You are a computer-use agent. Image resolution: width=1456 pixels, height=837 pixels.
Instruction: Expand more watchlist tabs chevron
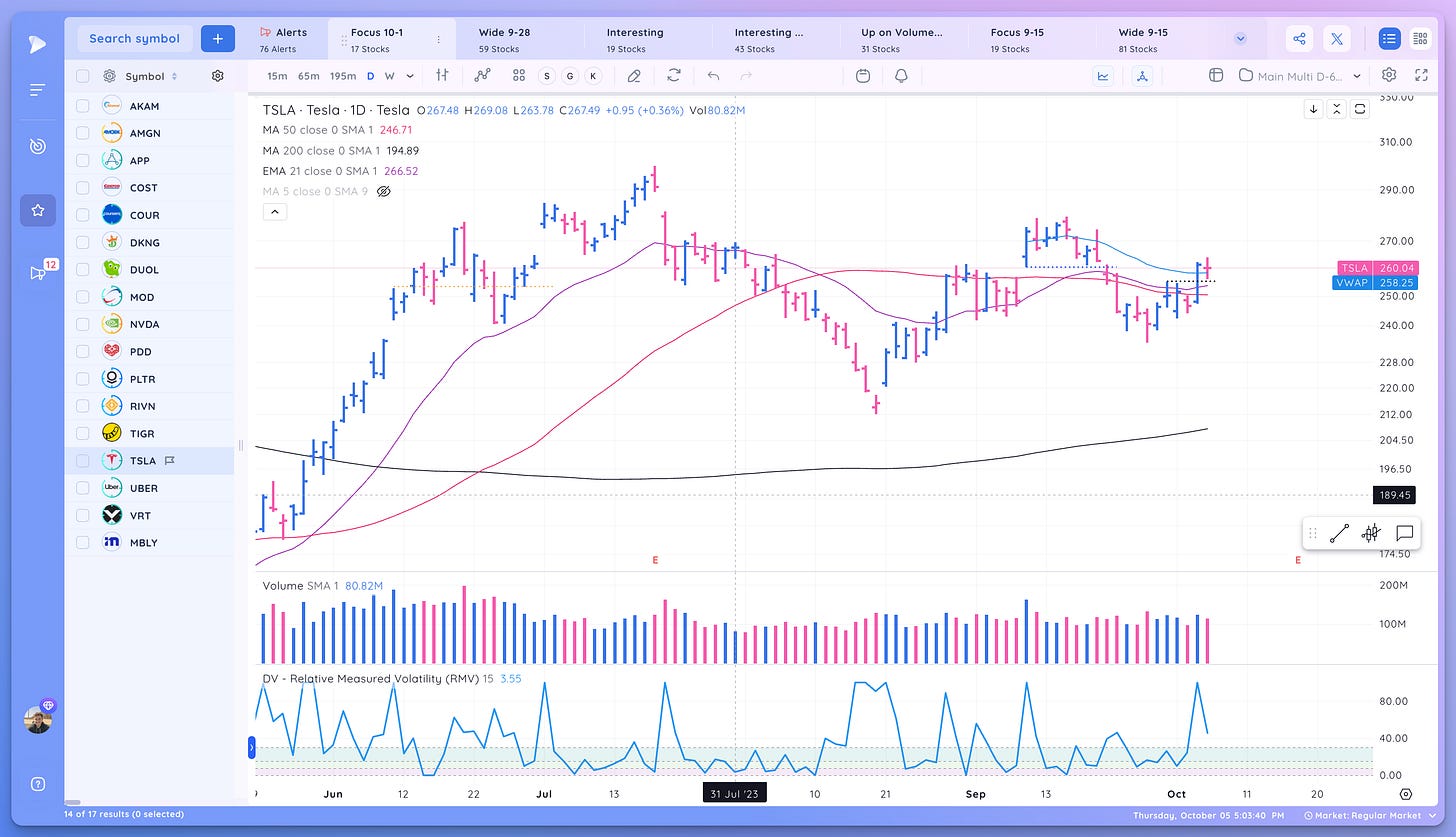1240,39
